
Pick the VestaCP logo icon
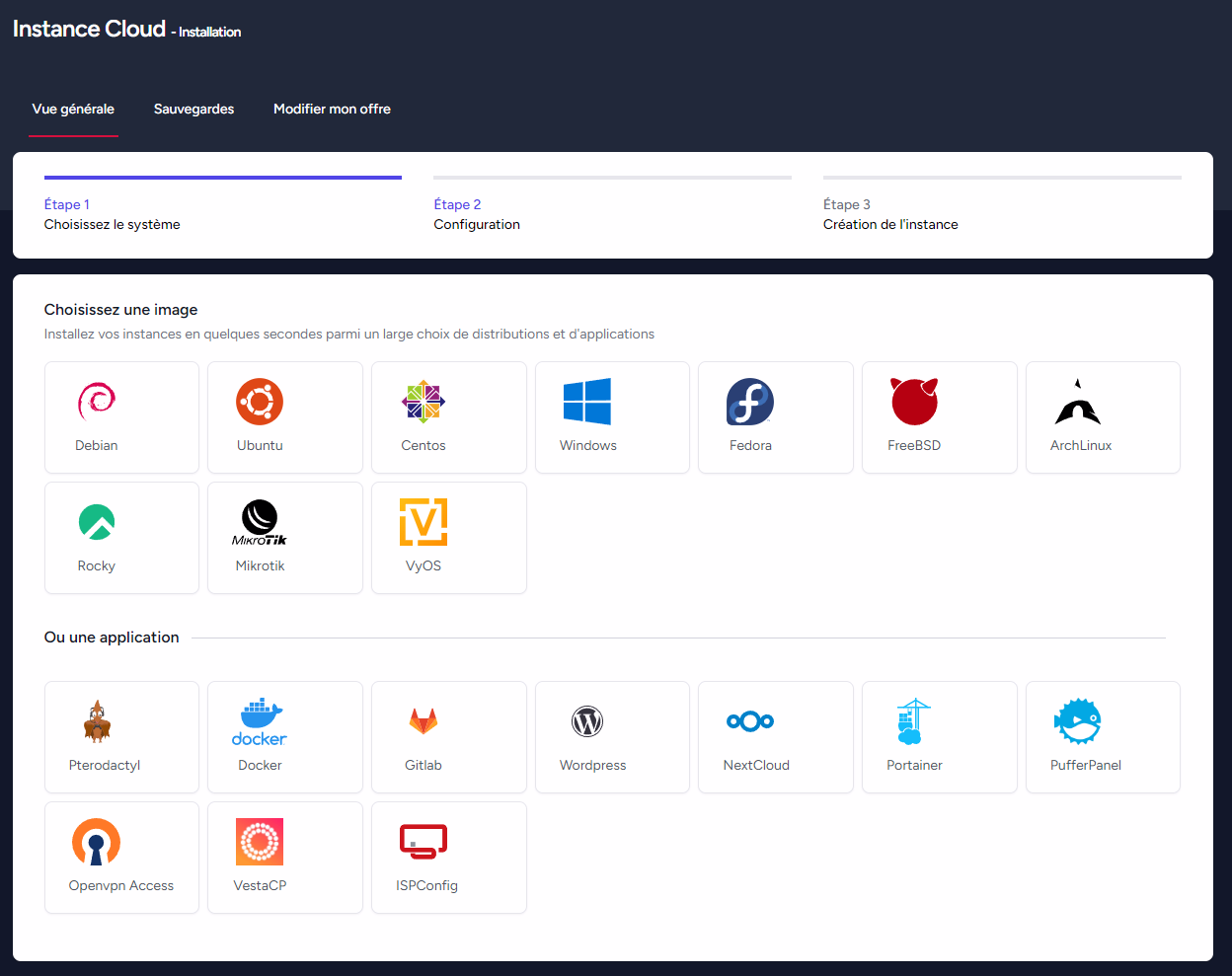(260, 842)
